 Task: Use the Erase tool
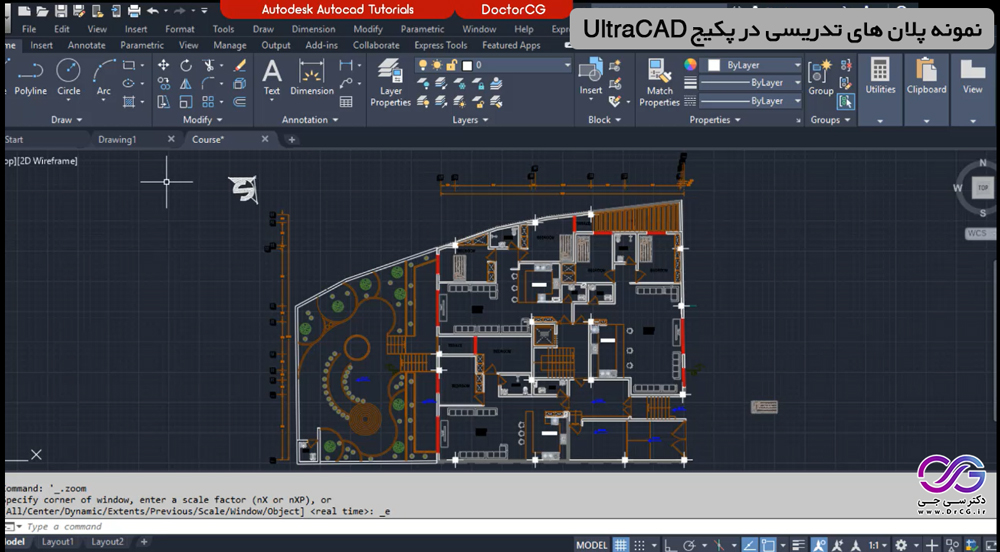240,65
